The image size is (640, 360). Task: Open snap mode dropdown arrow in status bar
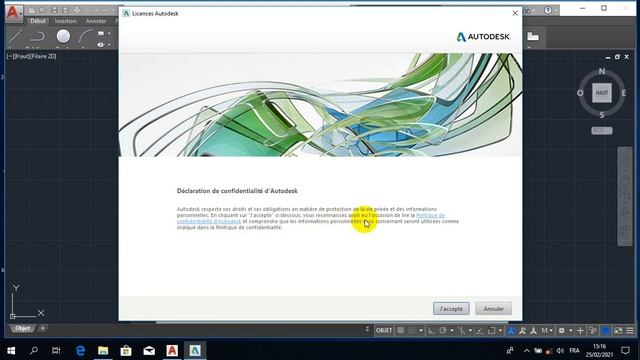pyautogui.click(x=421, y=330)
